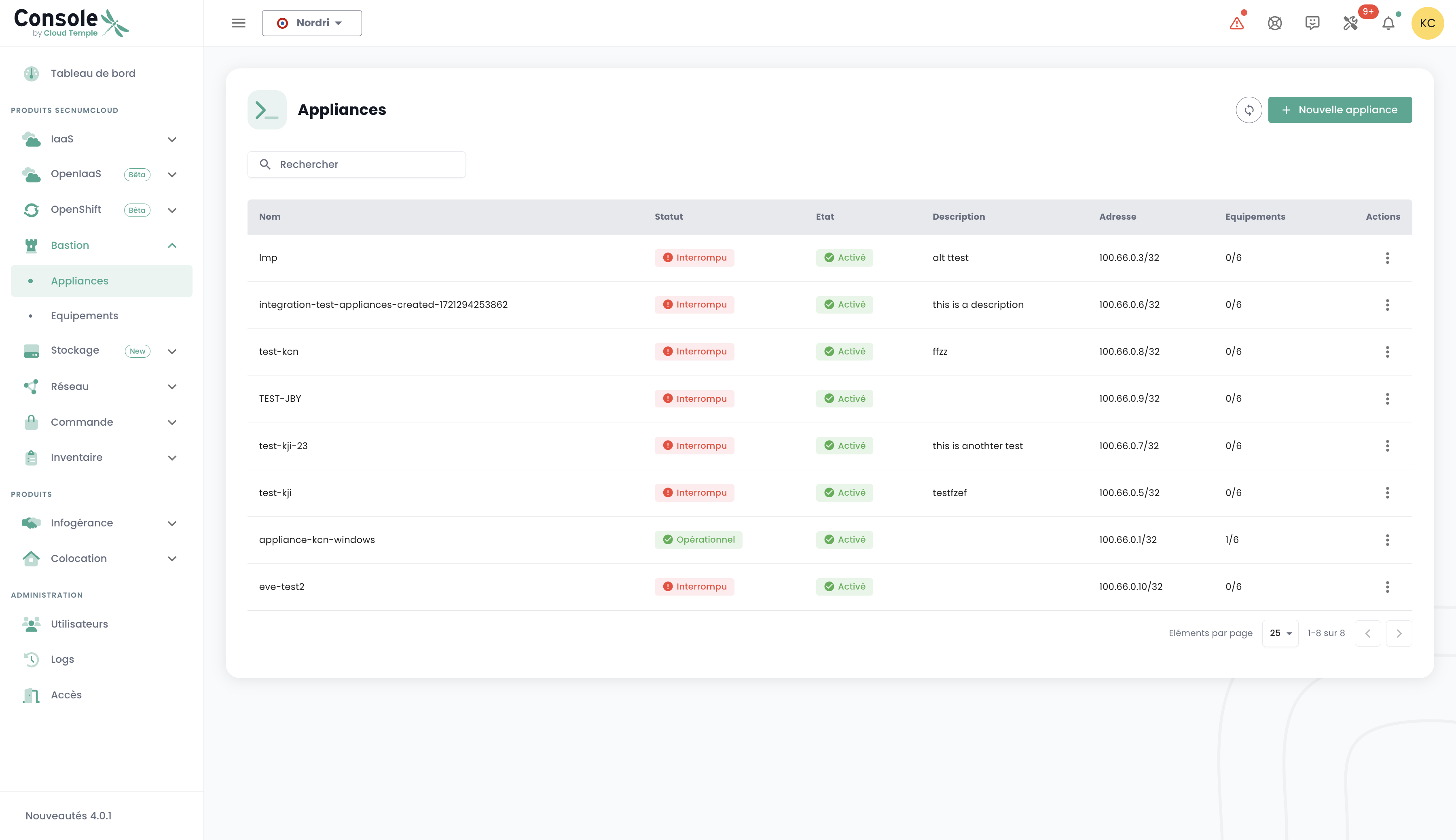Toggle the hamburger sidebar menu icon
The height and width of the screenshot is (840, 1456).
pyautogui.click(x=238, y=23)
